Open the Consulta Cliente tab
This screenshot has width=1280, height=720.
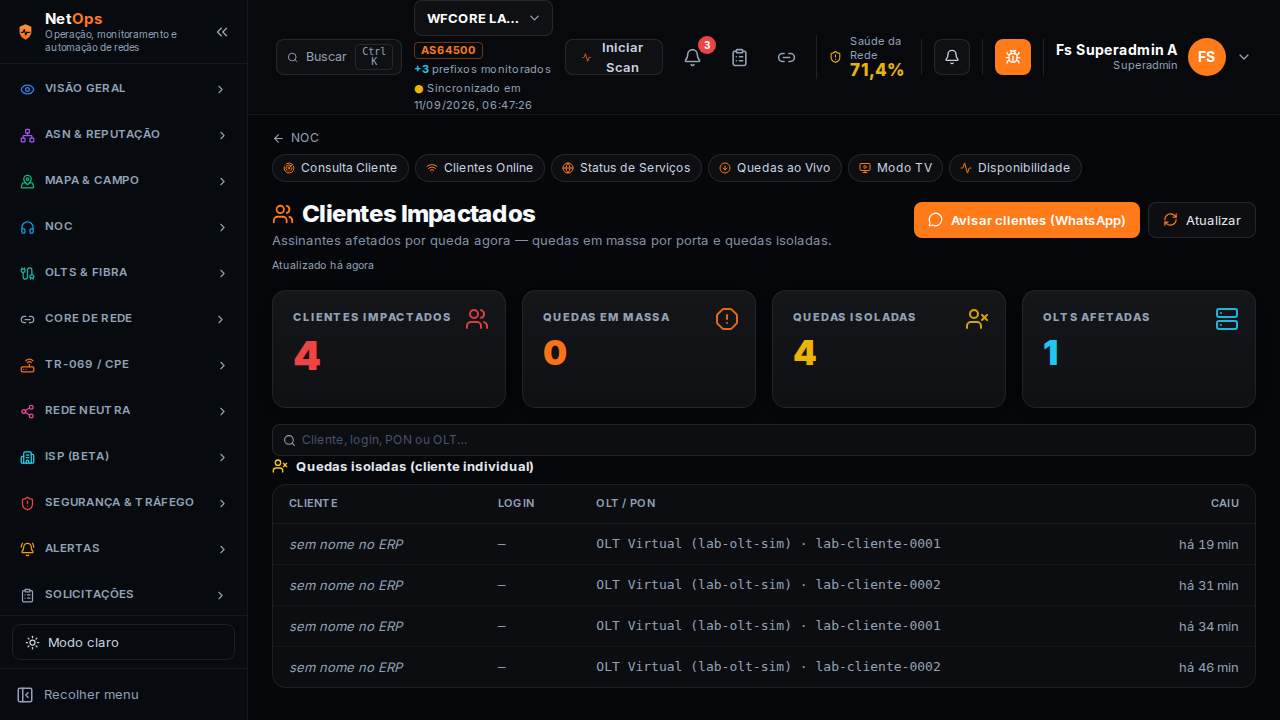341,168
